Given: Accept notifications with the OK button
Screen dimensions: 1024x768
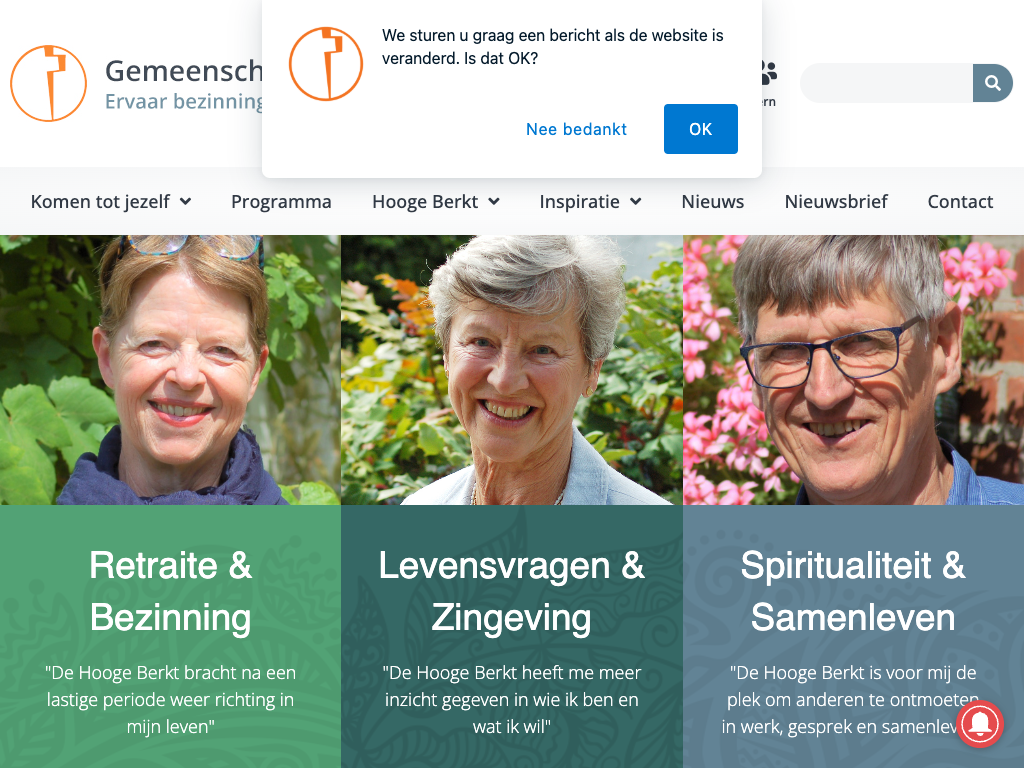Looking at the screenshot, I should point(700,129).
